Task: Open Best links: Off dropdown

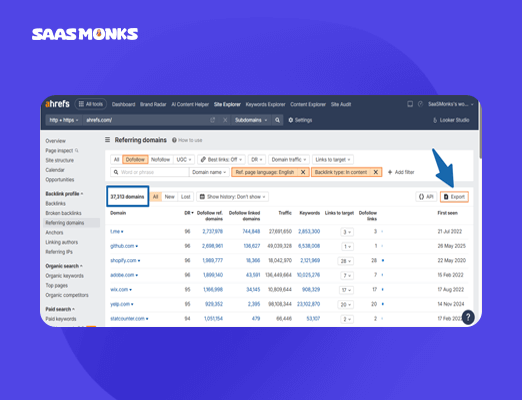Action: (221, 160)
